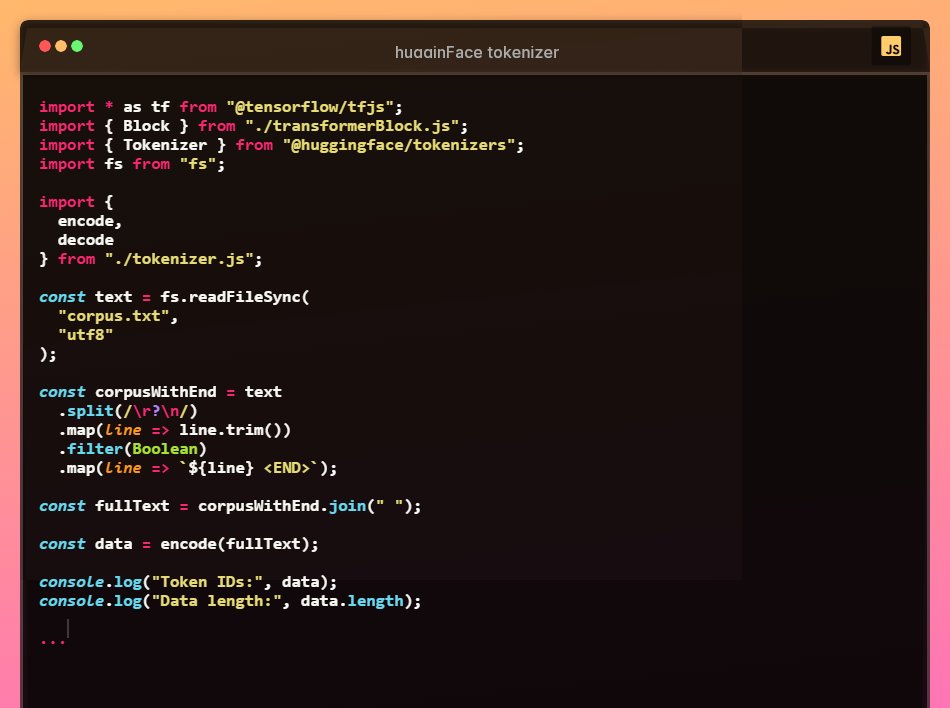Click the string "corpus.txt"

[x=113, y=316]
